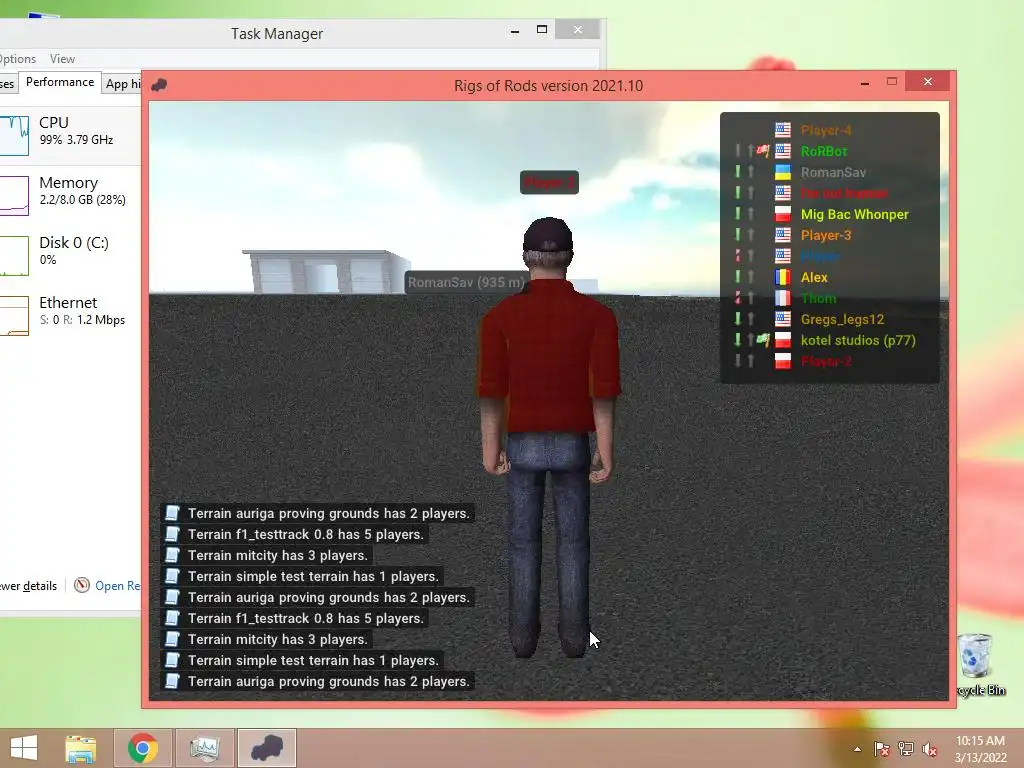The width and height of the screenshot is (1024, 768).
Task: Launch Google Chrome from the taskbar
Action: coord(142,748)
